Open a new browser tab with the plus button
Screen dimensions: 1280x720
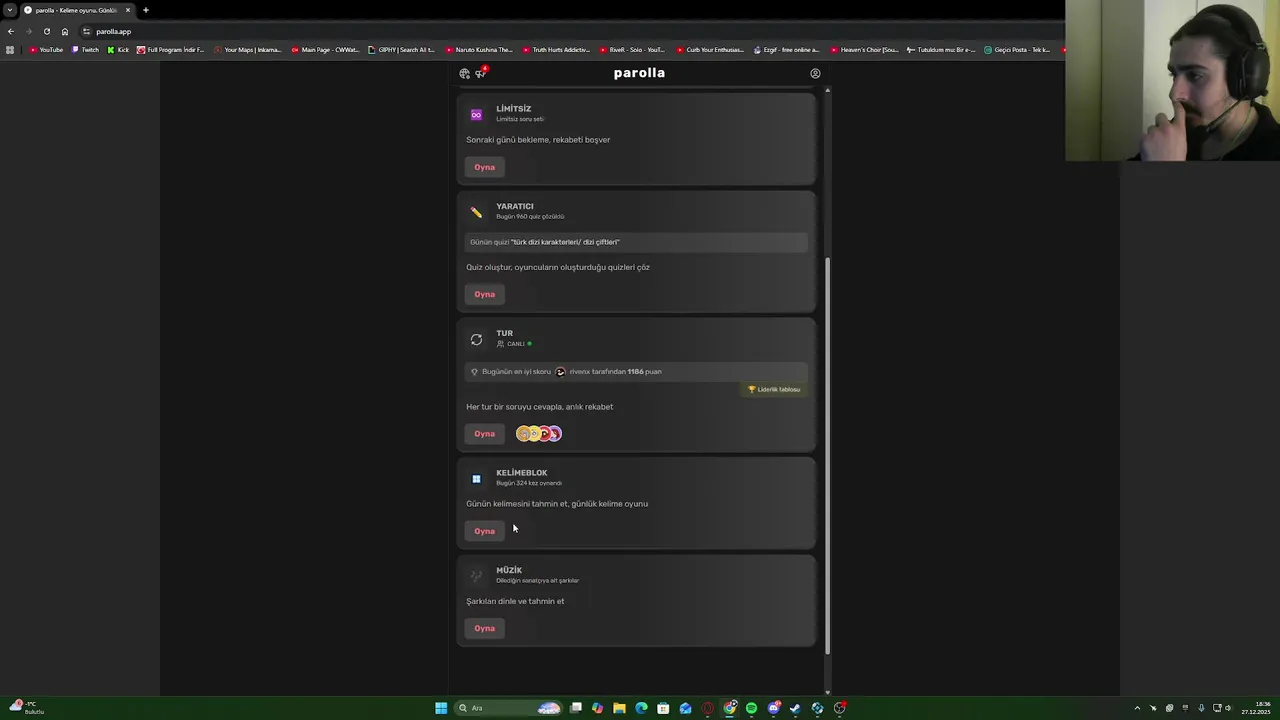tap(145, 10)
